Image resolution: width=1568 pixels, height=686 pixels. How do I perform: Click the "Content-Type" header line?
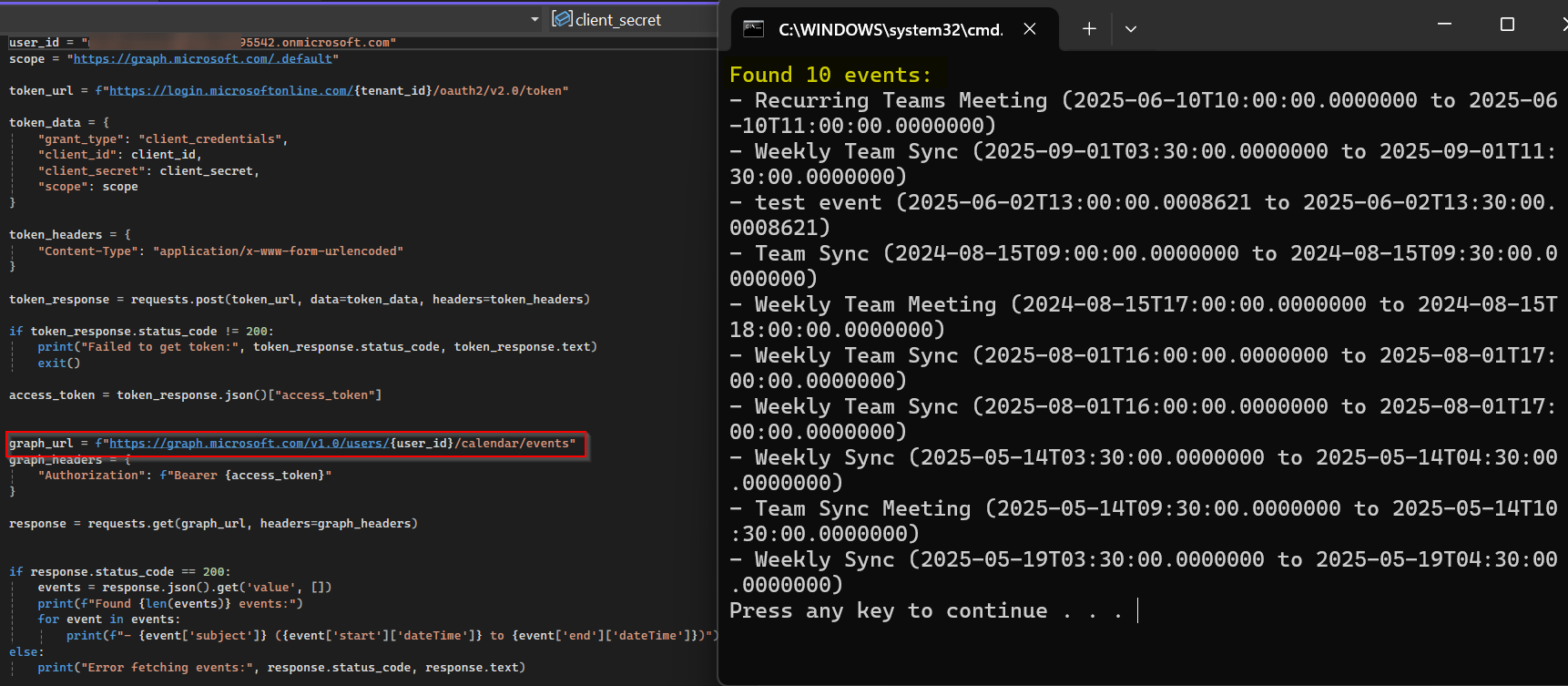click(x=220, y=251)
